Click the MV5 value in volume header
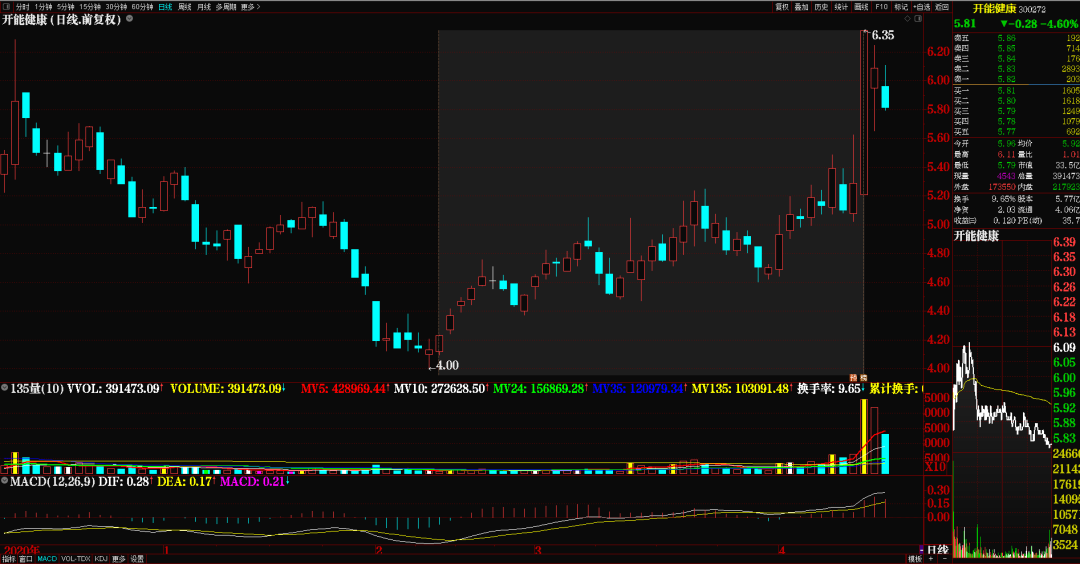This screenshot has width=1080, height=564. pyautogui.click(x=344, y=388)
